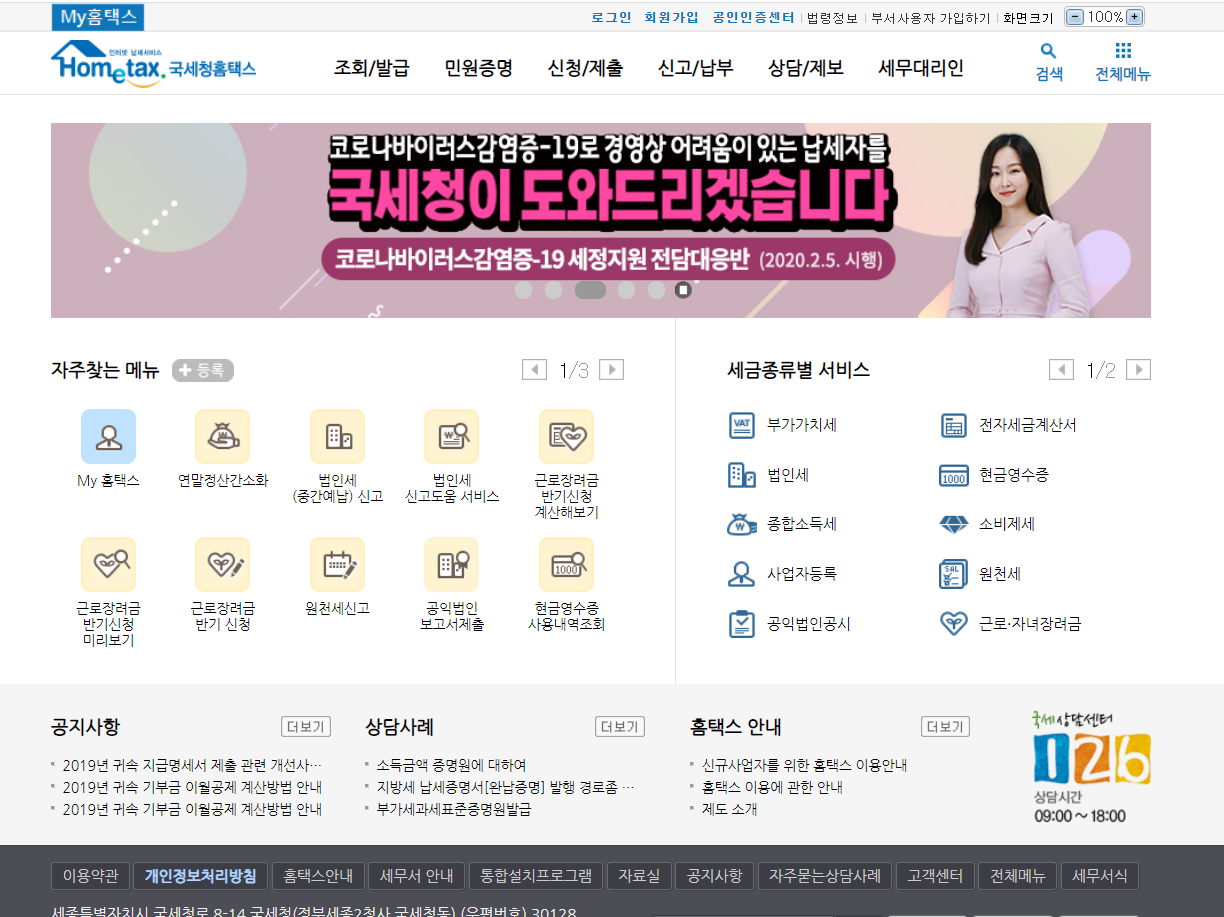The image size is (1224, 917).
Task: Open 법령정보 link
Action: coord(832,18)
